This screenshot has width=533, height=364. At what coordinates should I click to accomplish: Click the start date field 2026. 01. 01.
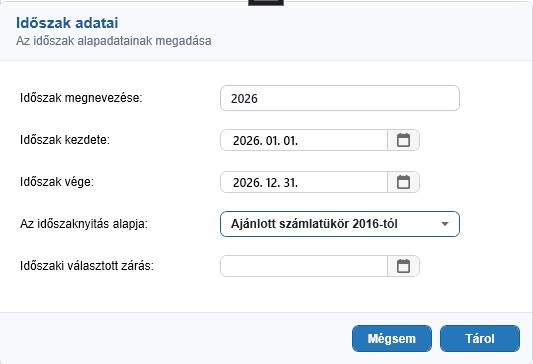click(x=304, y=140)
